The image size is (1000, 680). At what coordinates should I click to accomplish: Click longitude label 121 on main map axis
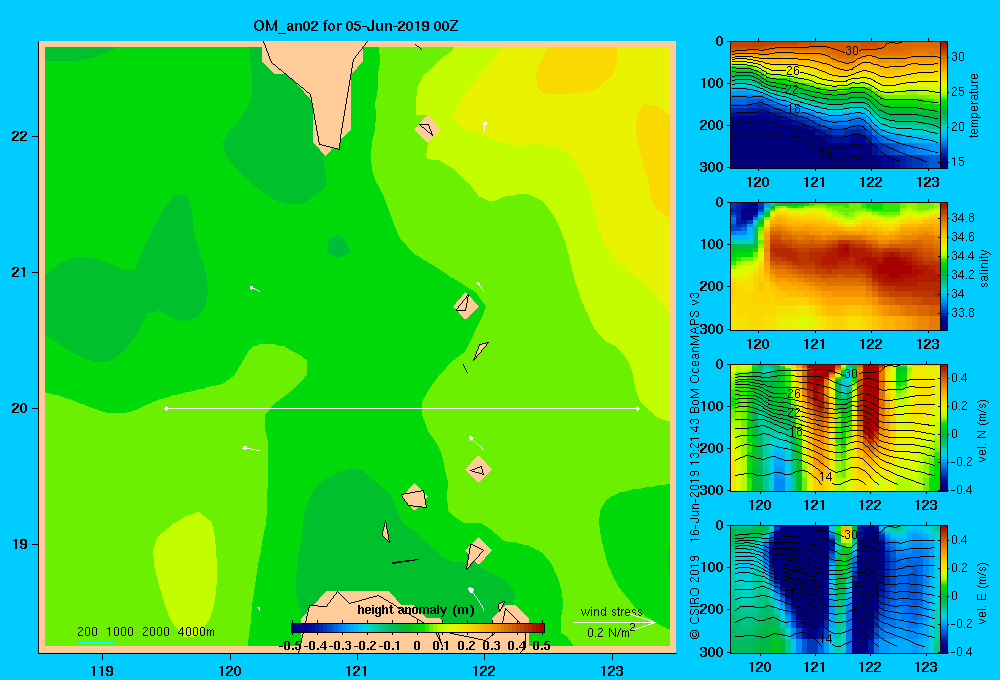pyautogui.click(x=357, y=670)
